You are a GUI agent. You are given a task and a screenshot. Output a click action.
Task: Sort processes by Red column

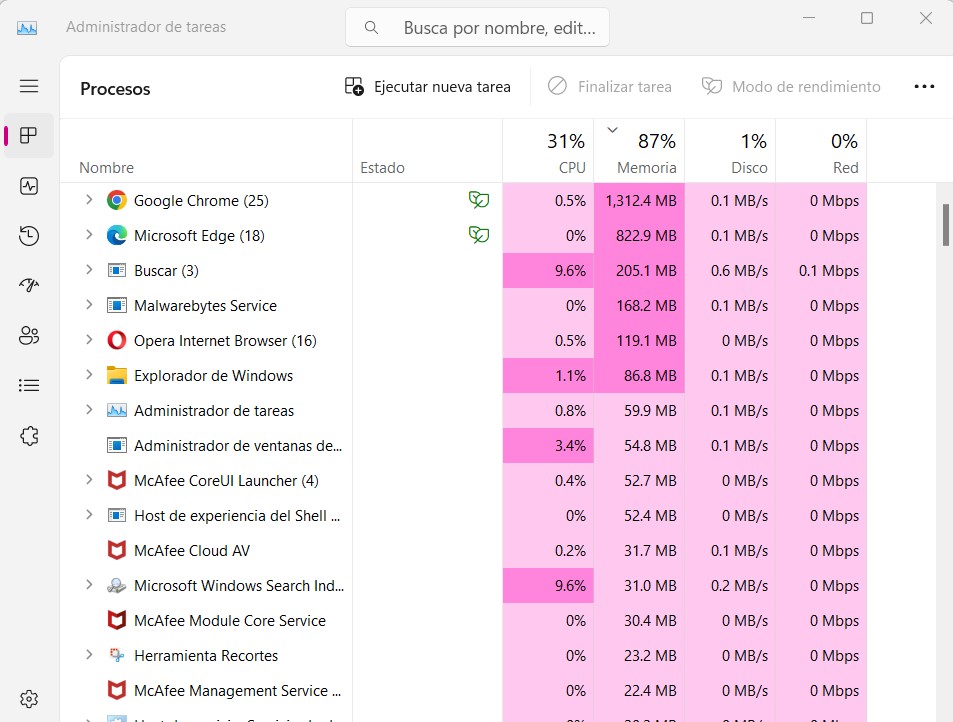pyautogui.click(x=821, y=151)
